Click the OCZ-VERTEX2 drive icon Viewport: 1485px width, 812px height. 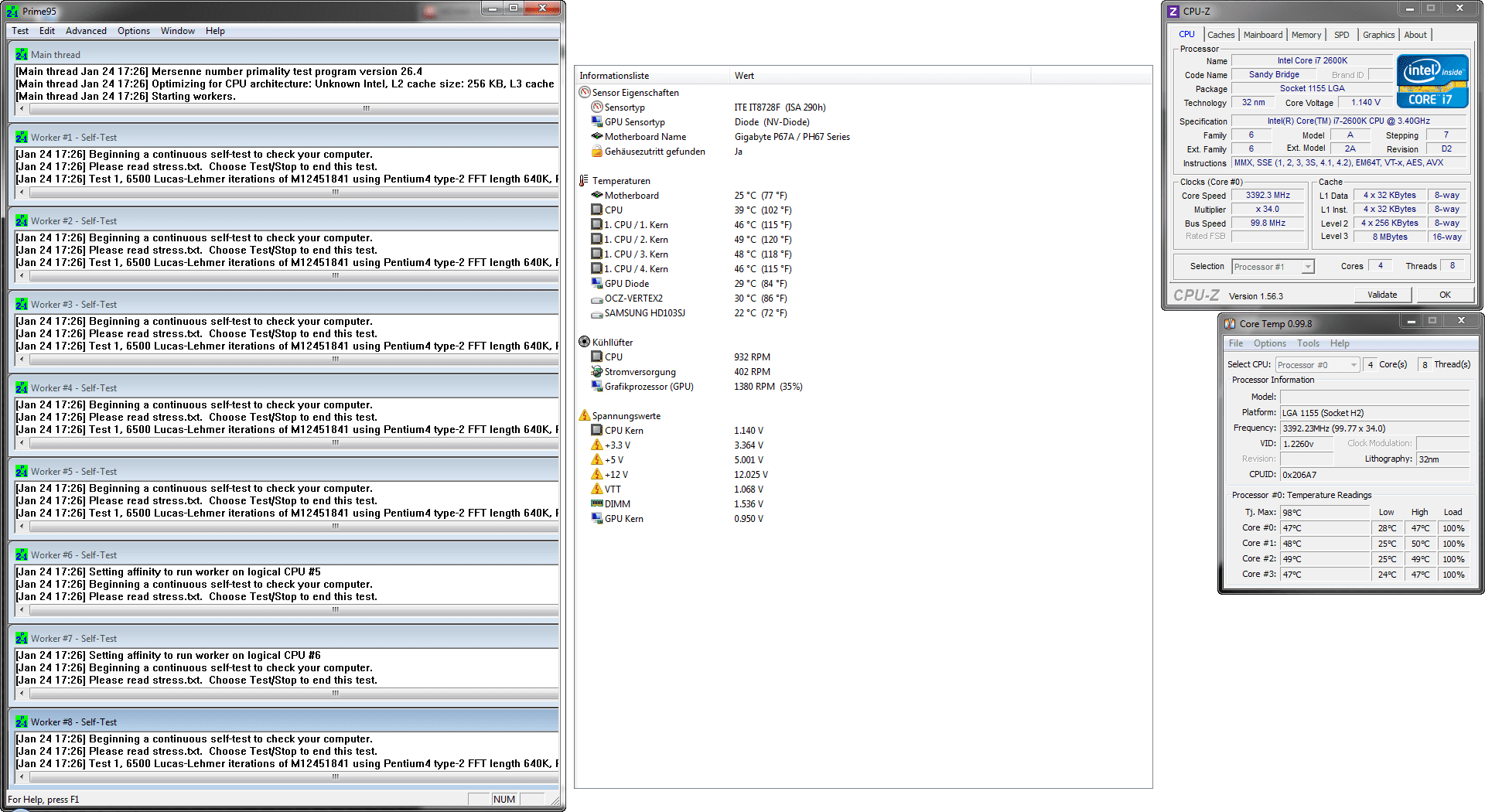click(597, 299)
